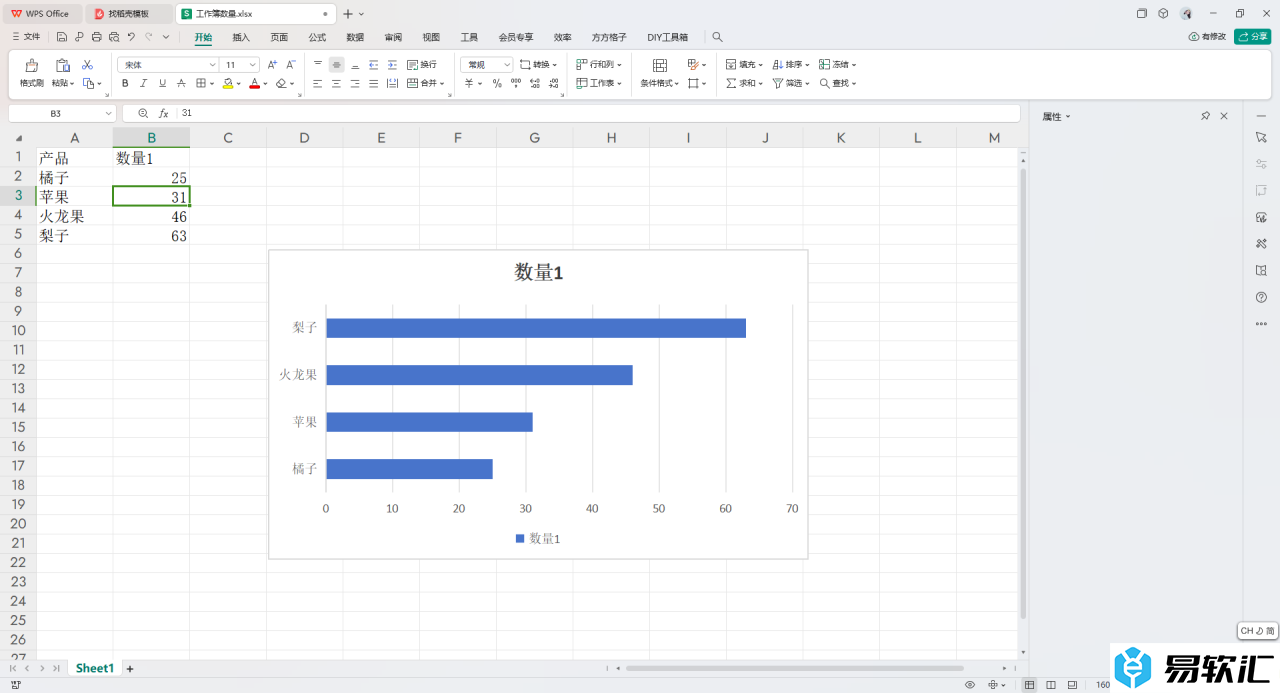Click the Print icon in quick access toolbar
This screenshot has height=693, width=1280.
click(x=96, y=37)
